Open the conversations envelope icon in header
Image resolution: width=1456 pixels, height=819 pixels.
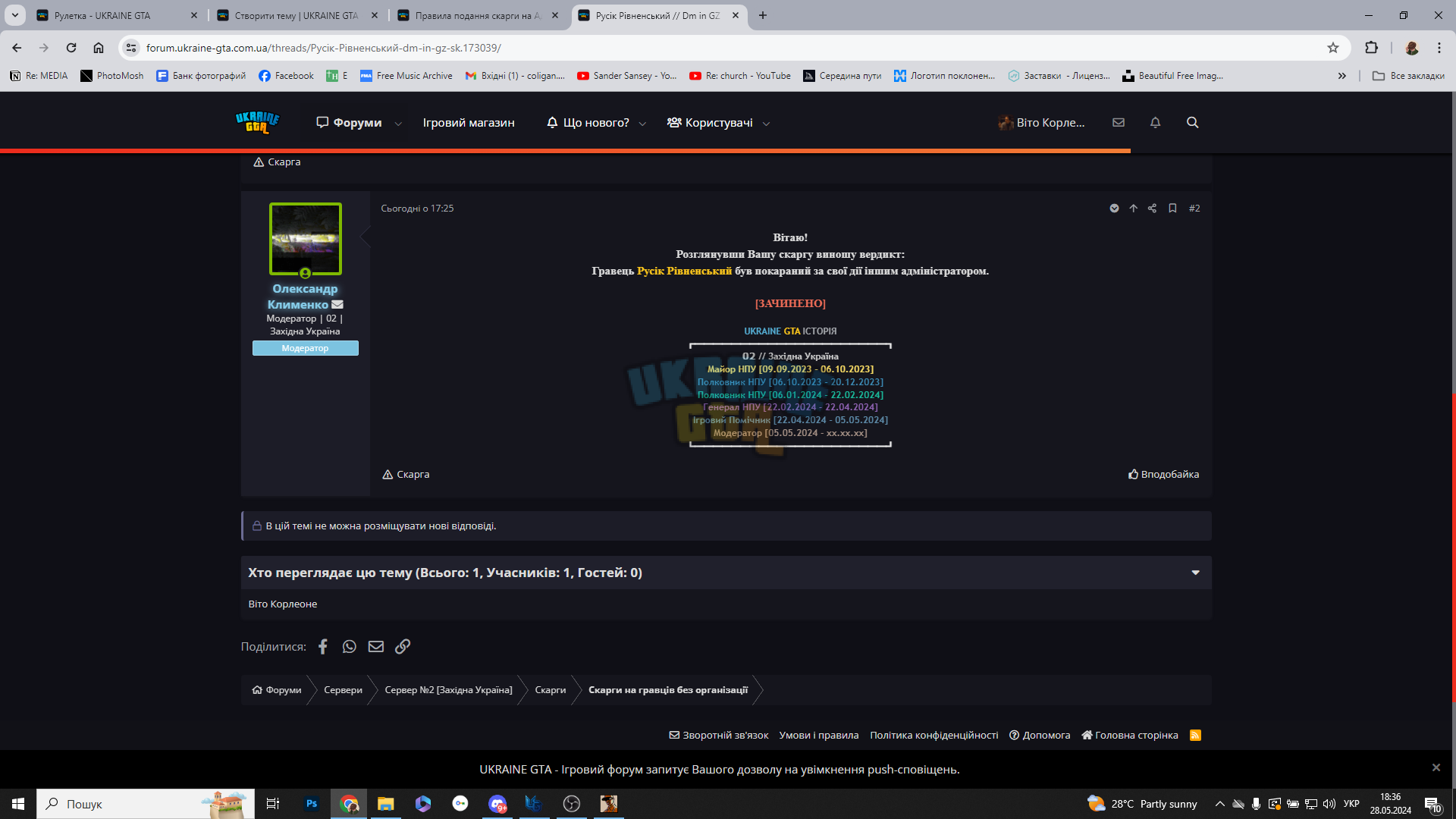(1119, 122)
